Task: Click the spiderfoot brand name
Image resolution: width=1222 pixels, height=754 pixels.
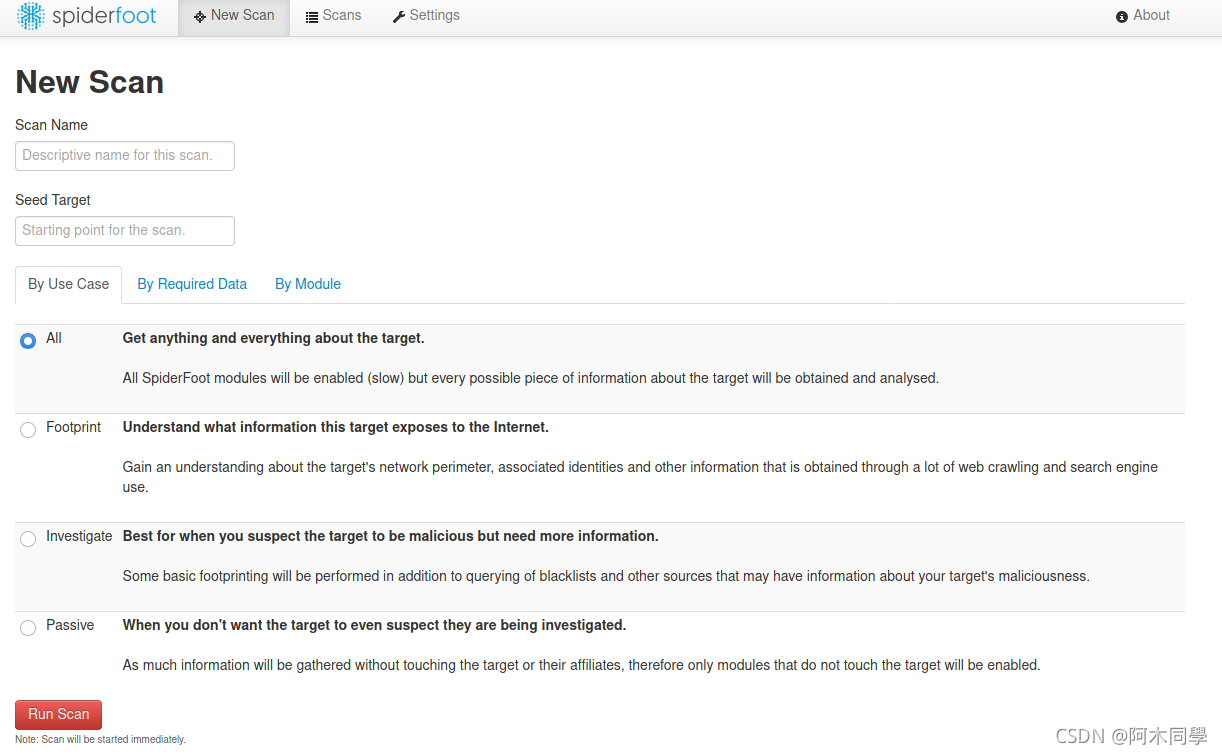Action: [x=104, y=16]
